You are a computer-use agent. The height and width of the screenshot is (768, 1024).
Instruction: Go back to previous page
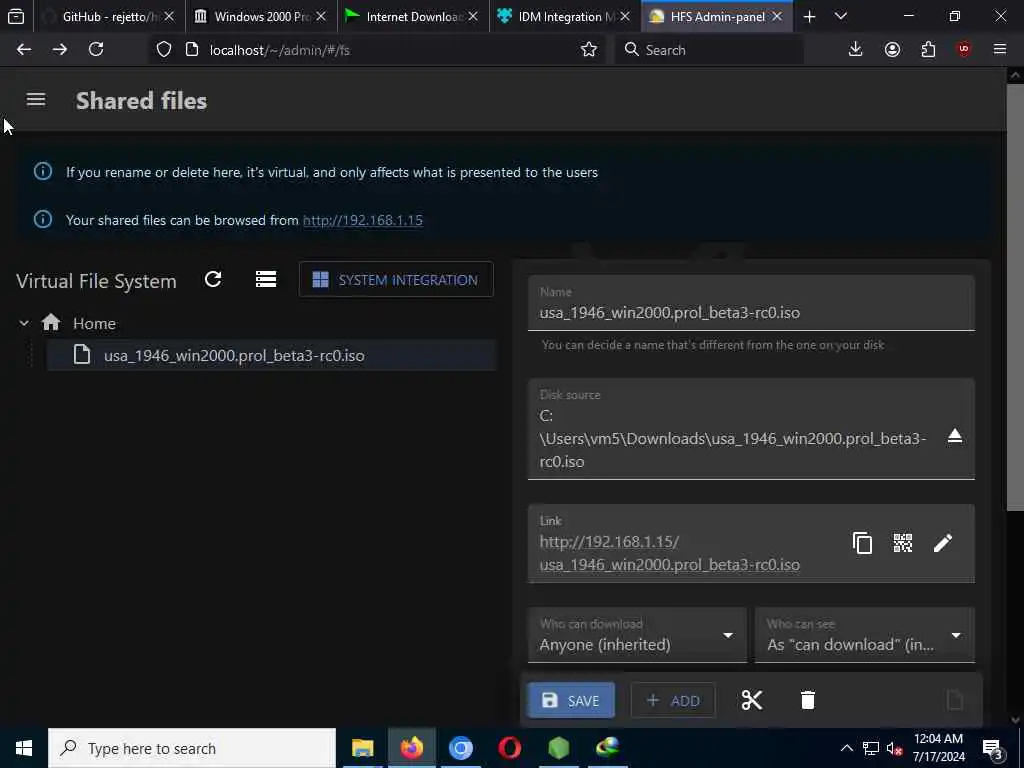[24, 49]
